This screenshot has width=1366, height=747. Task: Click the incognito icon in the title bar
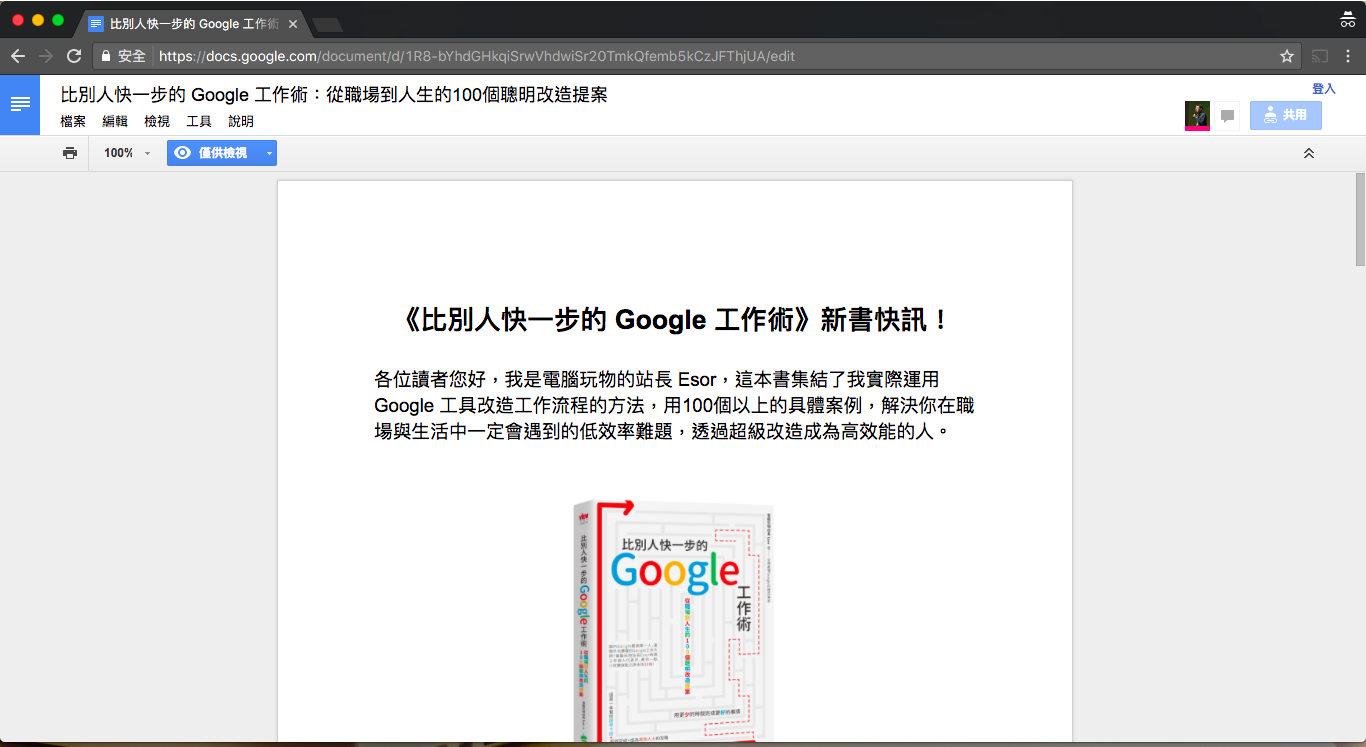pos(1348,18)
